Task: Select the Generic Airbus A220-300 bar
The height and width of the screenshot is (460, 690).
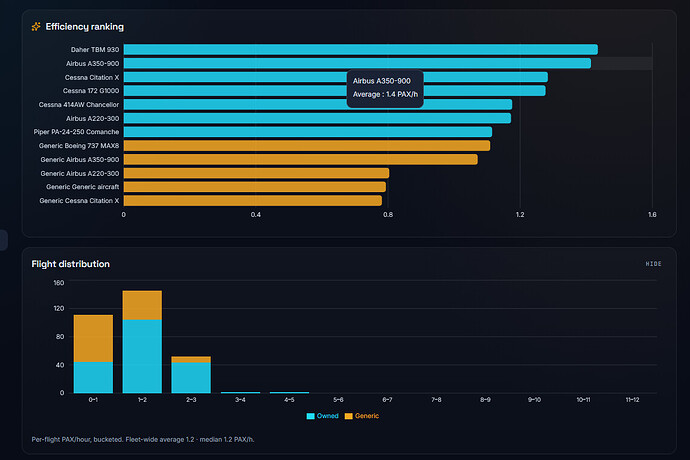Action: (256, 173)
